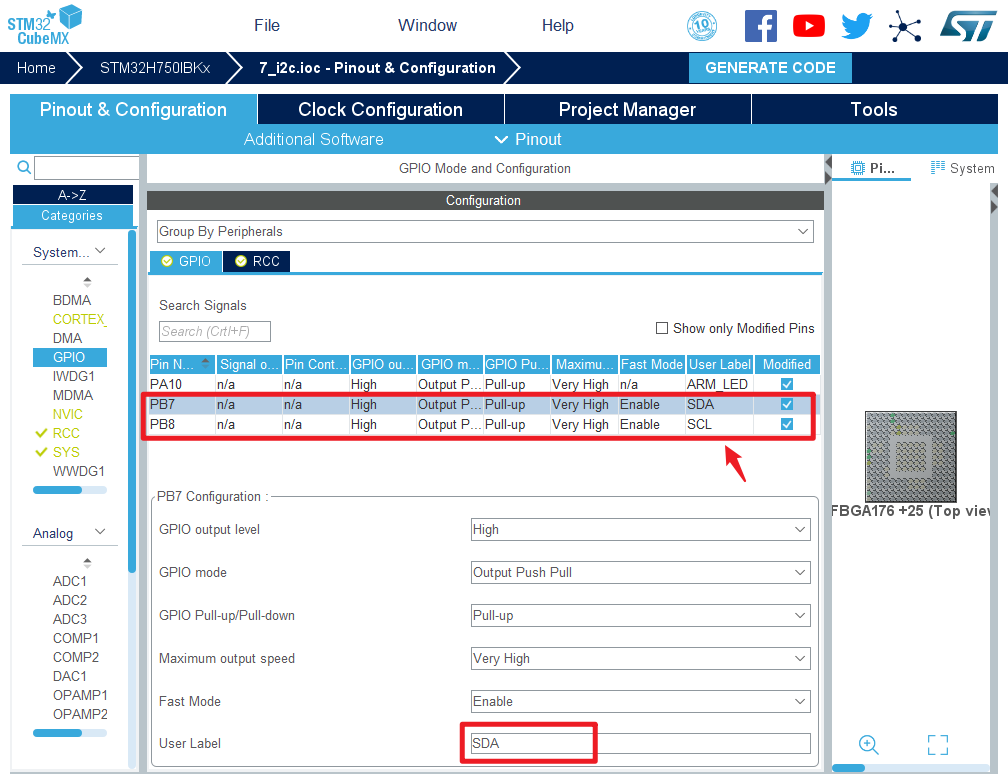This screenshot has width=1008, height=784.
Task: Toggle Modified checkbox for PB8 row
Action: (787, 424)
